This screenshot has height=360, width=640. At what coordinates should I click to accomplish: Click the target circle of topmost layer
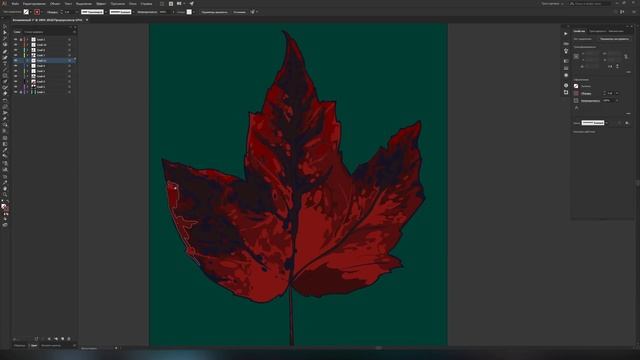pos(69,40)
